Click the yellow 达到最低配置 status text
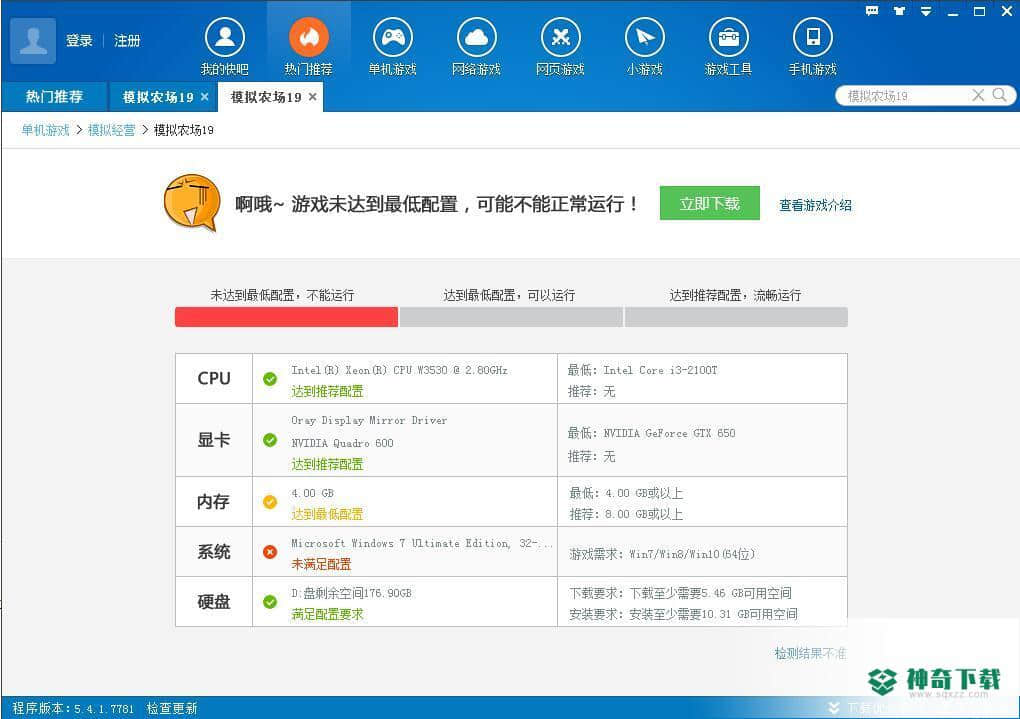The image size is (1020, 719). click(327, 514)
